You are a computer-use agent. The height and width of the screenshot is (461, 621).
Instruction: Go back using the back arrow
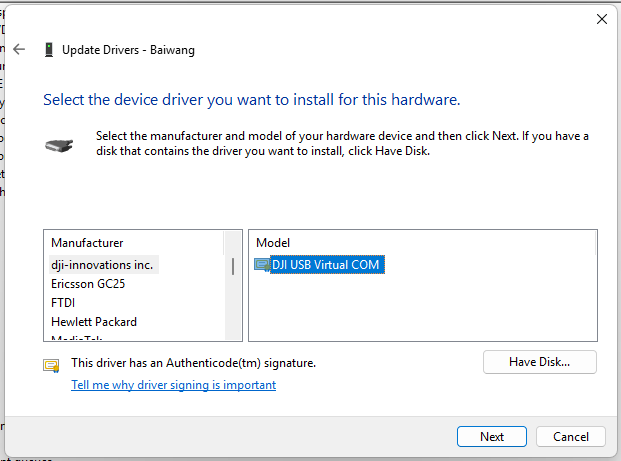(19, 50)
